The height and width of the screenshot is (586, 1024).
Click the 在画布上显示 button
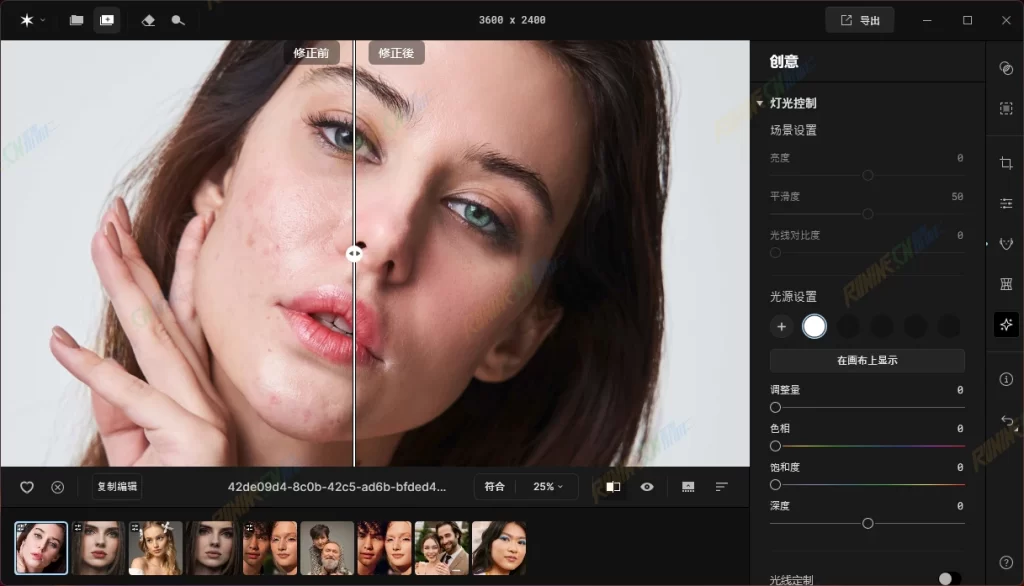[x=866, y=360]
